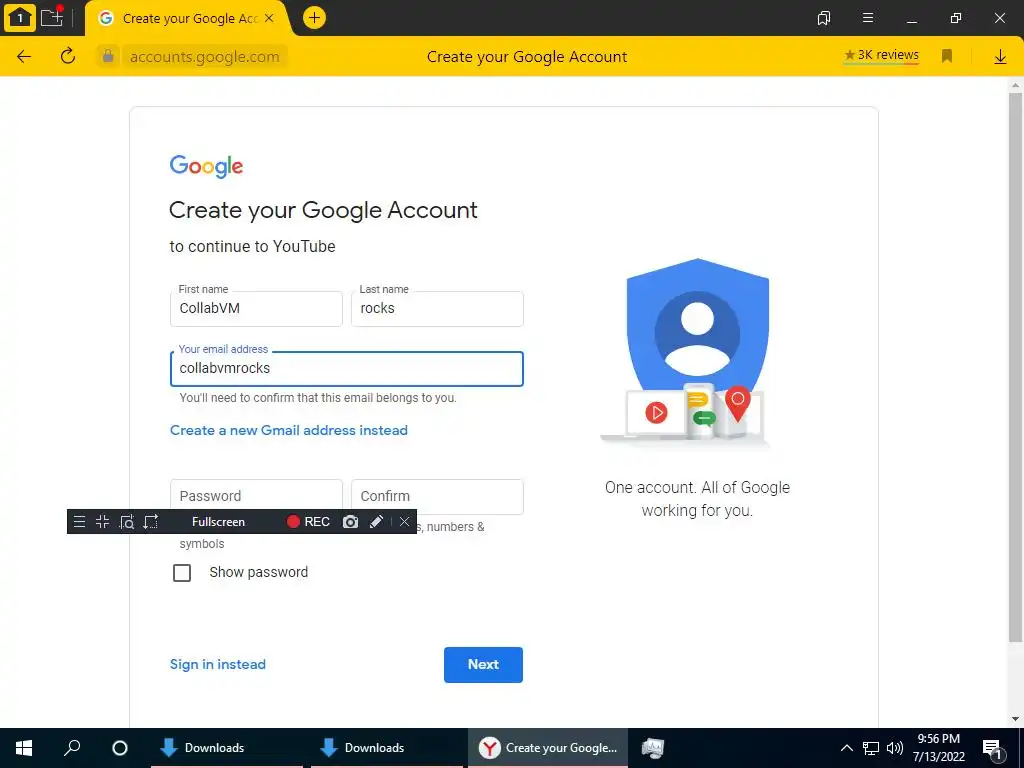Open volume tray icon
Viewport: 1024px width, 768px height.
[x=895, y=748]
